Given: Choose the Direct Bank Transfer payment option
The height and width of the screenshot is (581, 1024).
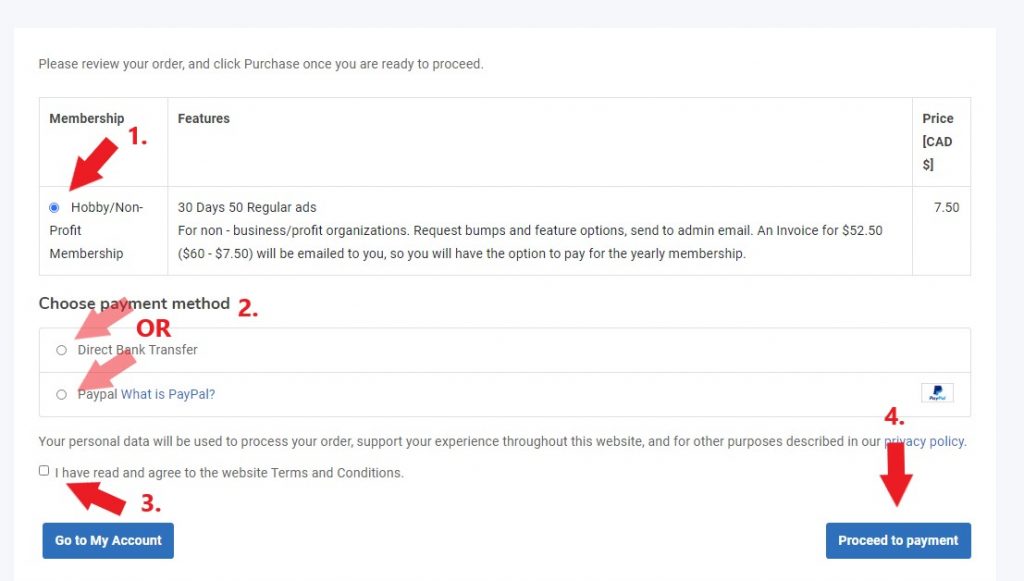Looking at the screenshot, I should 61,350.
